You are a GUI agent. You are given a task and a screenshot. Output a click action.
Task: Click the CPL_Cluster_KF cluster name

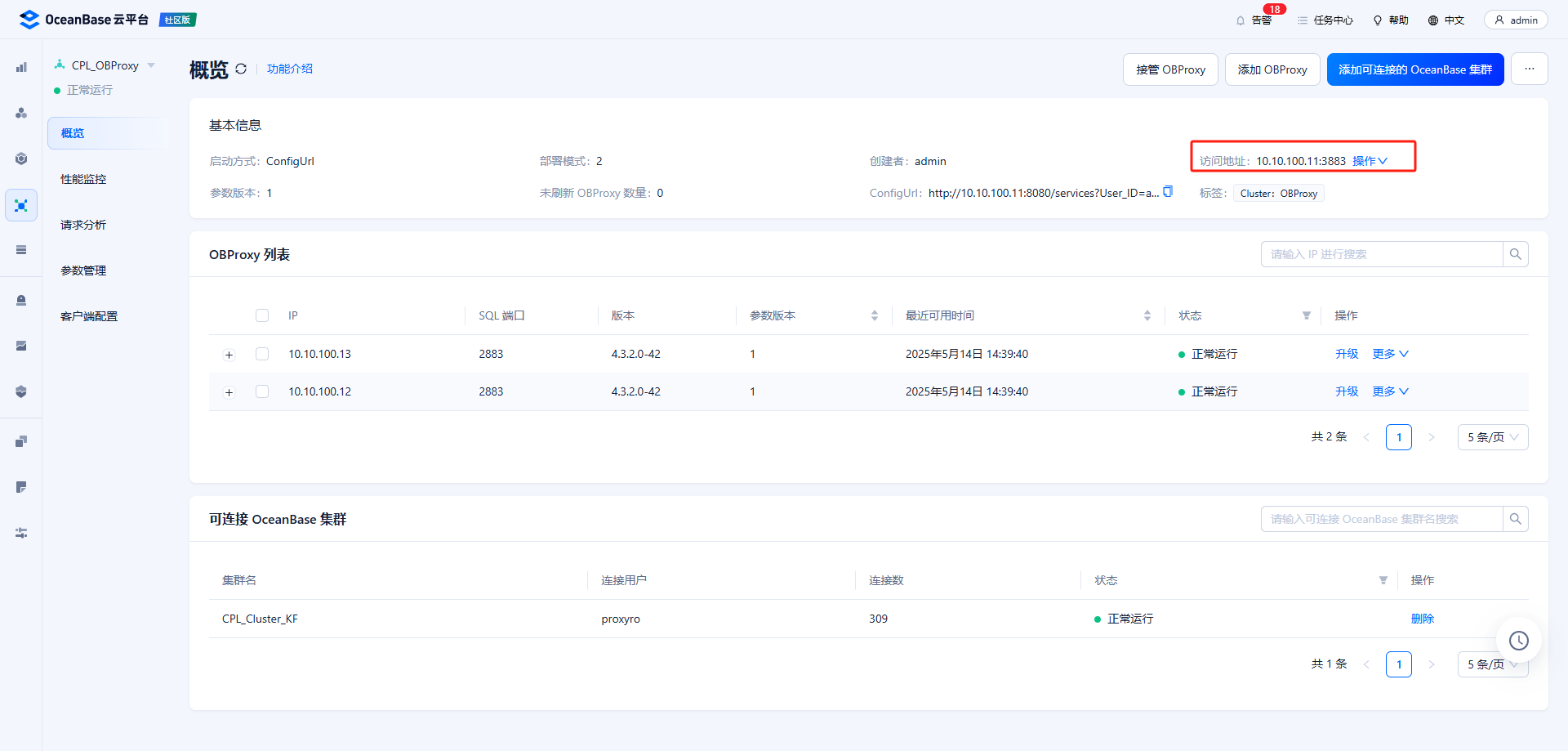click(x=260, y=619)
